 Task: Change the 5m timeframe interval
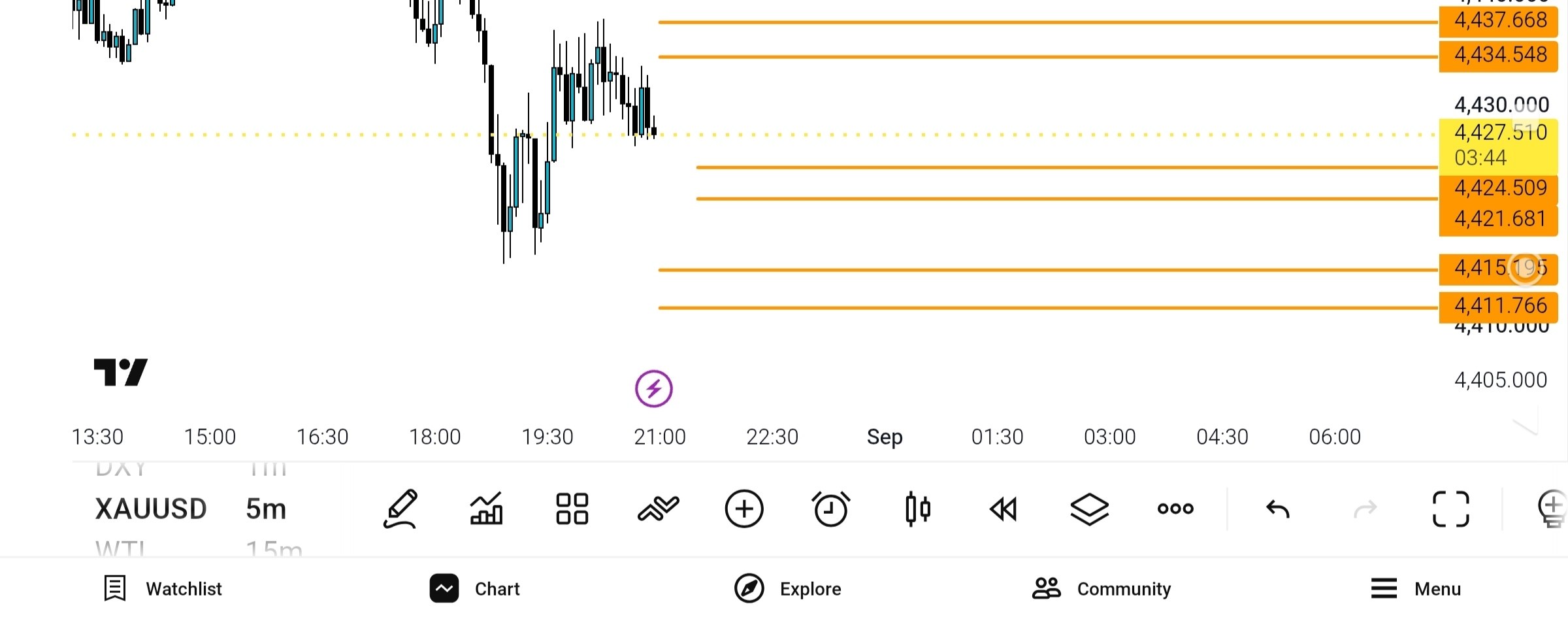[266, 509]
